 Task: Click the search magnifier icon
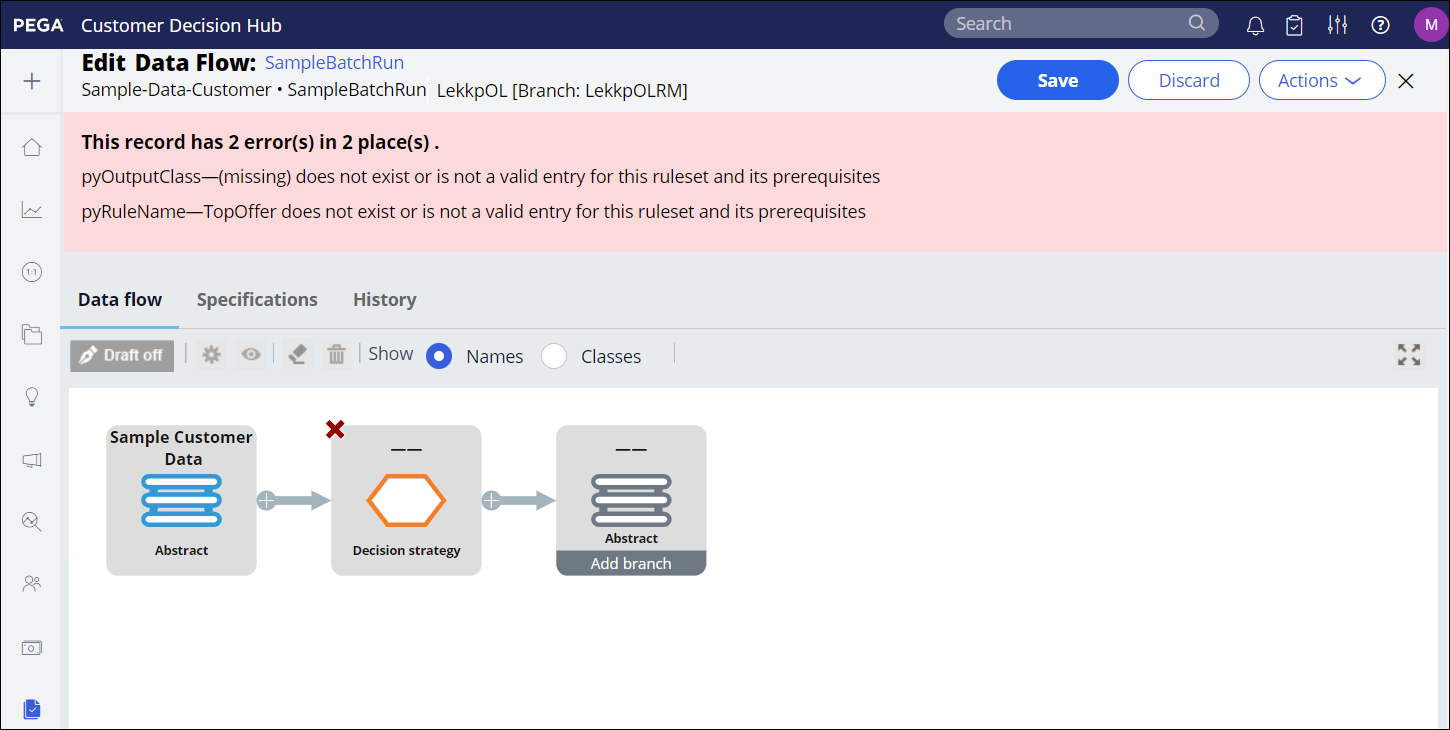pos(1196,23)
